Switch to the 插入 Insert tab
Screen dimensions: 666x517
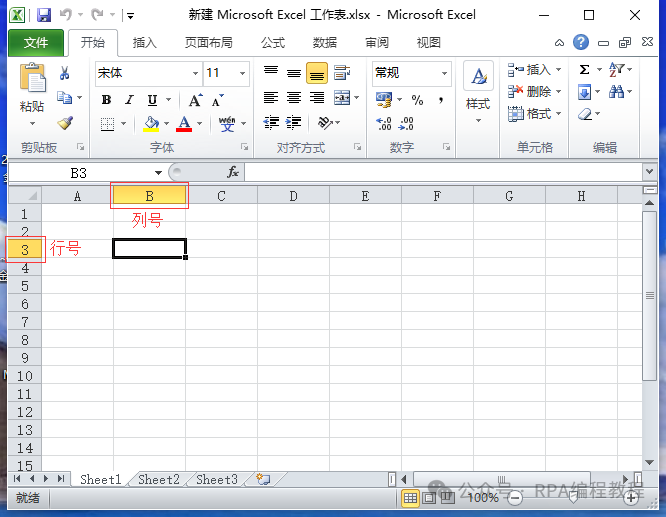[x=144, y=42]
